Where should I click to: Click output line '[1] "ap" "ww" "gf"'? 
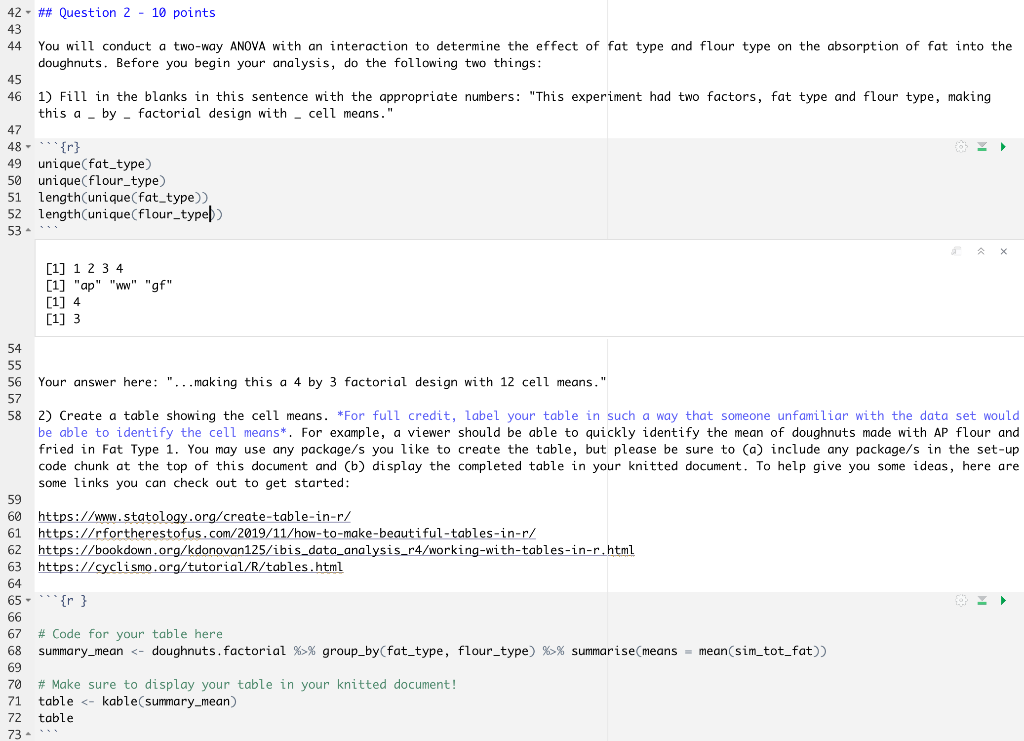tap(108, 285)
